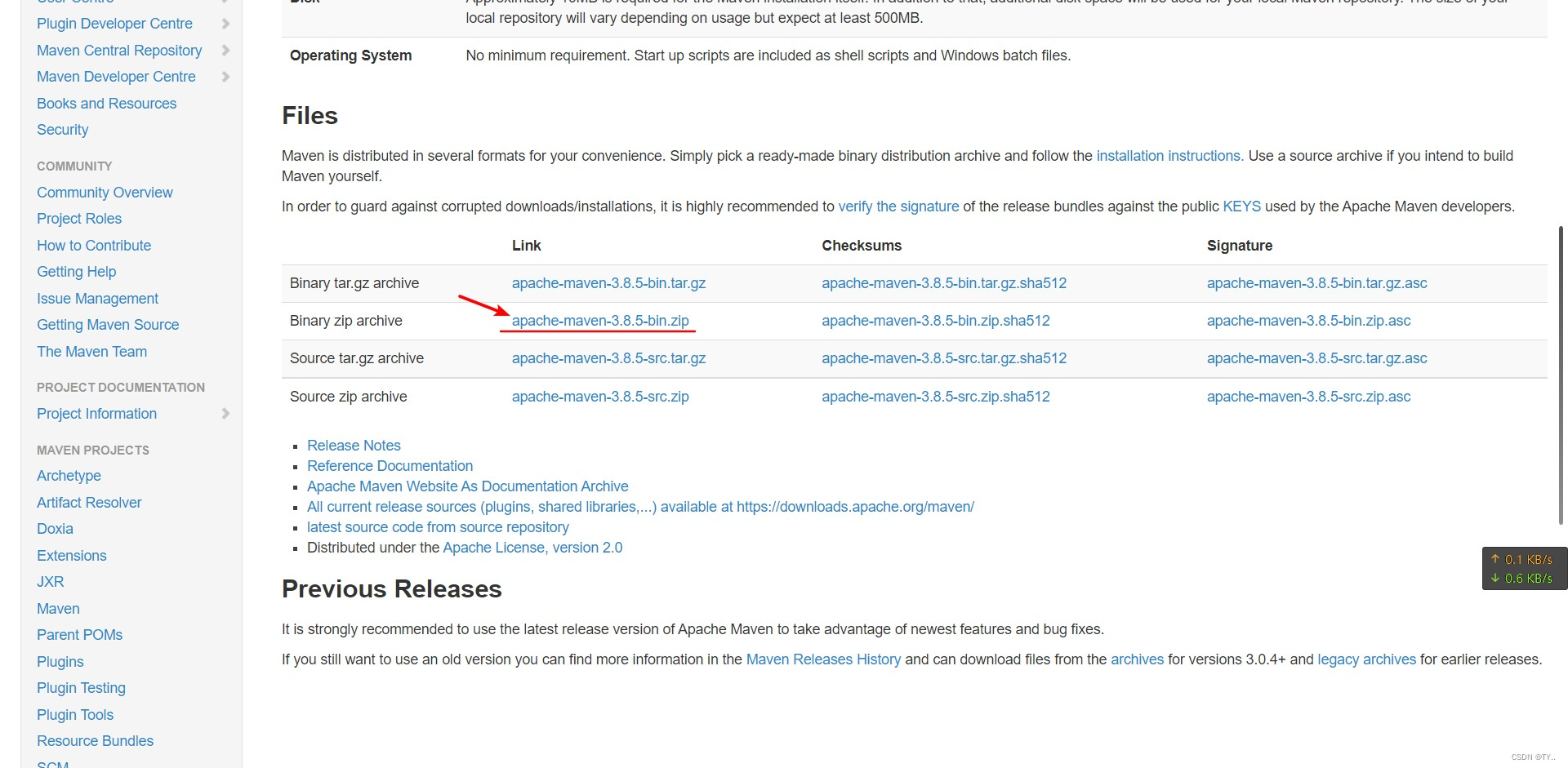
Task: Select the Source zip archive row label
Action: click(349, 397)
